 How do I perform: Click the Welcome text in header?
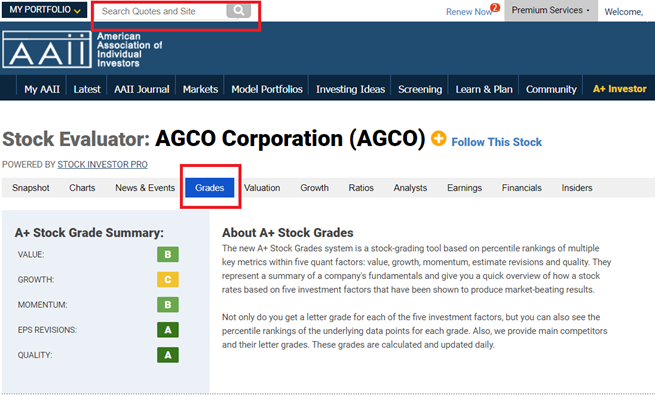coord(624,12)
